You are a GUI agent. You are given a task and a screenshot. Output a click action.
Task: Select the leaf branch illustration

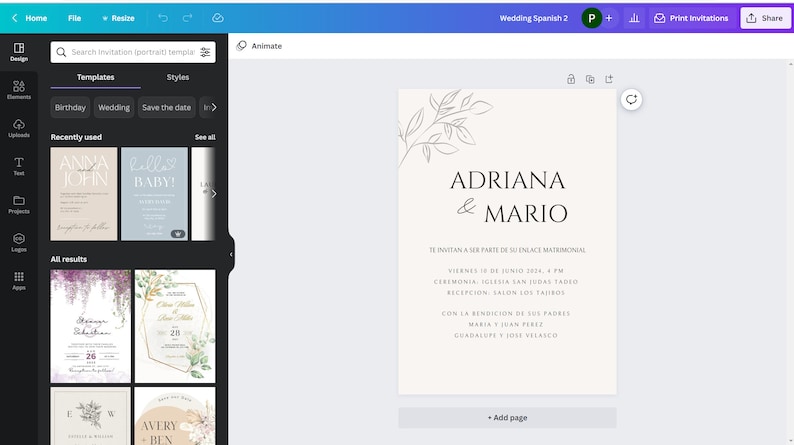(445, 127)
